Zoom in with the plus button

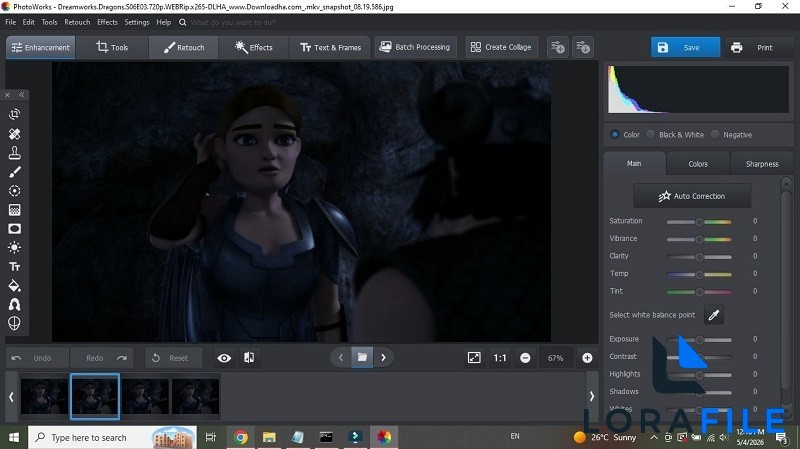(x=587, y=358)
